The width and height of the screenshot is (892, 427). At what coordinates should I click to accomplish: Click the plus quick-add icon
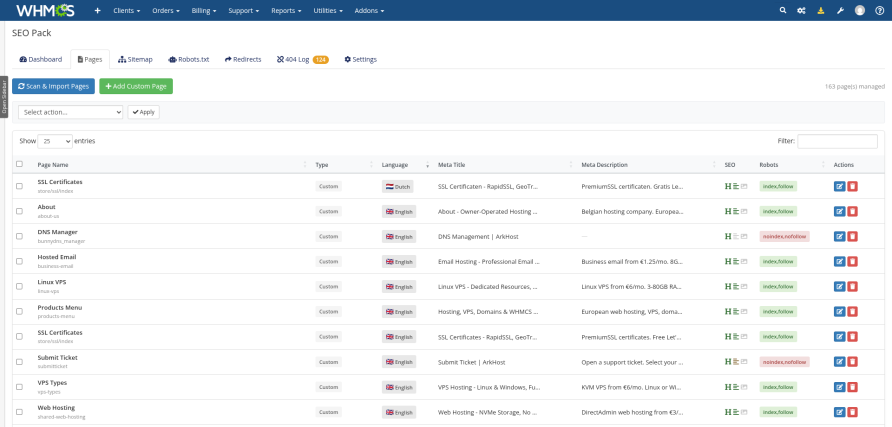[97, 10]
